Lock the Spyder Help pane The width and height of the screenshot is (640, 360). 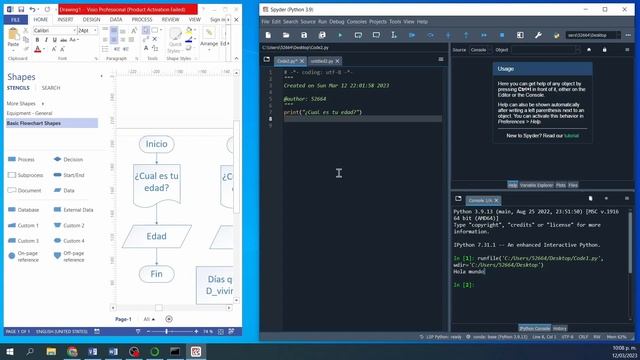click(x=604, y=50)
